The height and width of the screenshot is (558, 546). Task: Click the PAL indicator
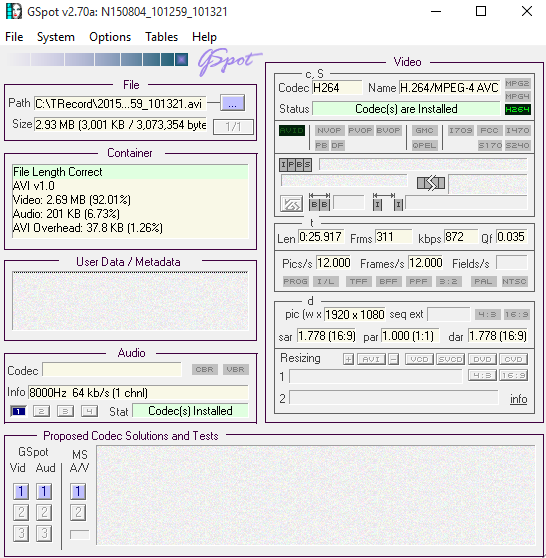pyautogui.click(x=483, y=281)
